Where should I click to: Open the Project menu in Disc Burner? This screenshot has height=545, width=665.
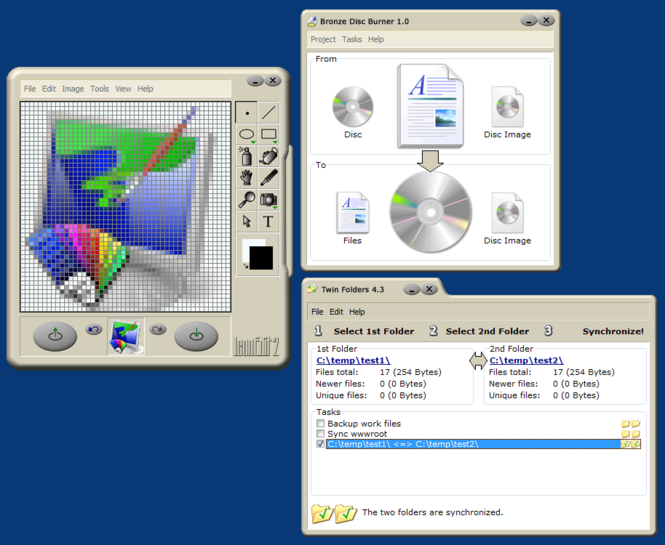coord(323,39)
